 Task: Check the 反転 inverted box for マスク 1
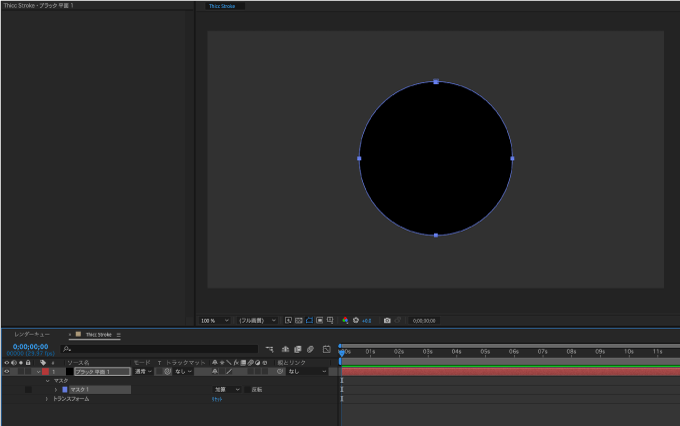248,390
